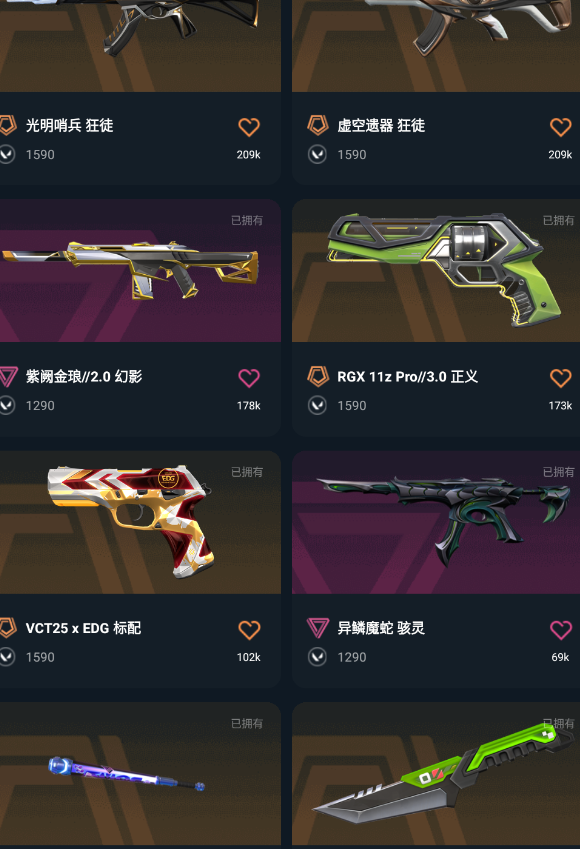Click the tier icon beside RGX 11z Pro//3.0 正义
The width and height of the screenshot is (580, 849).
[x=318, y=376]
